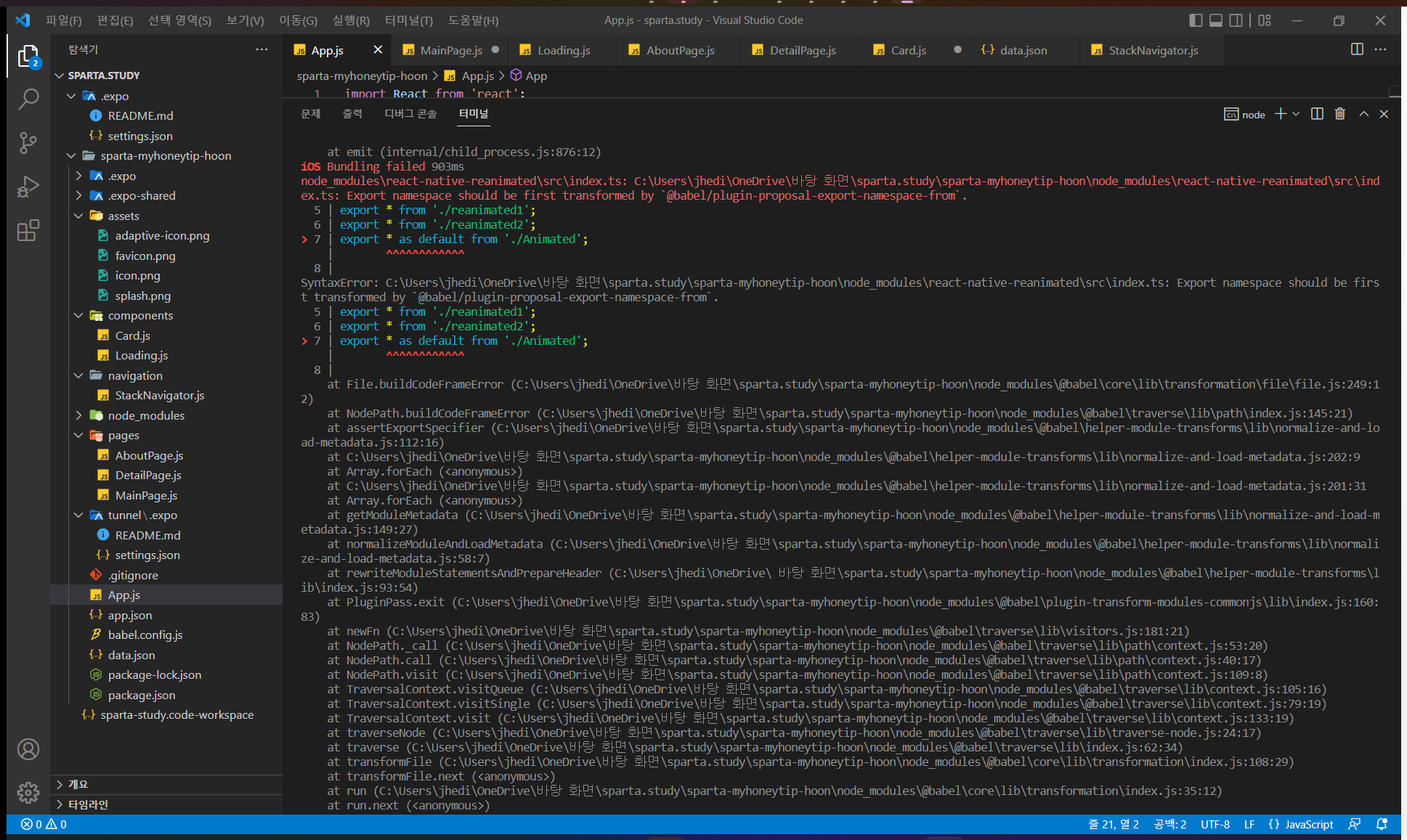Viewport: 1407px width, 840px height.
Task: Maximize the panel size with up chevron
Action: point(1363,114)
